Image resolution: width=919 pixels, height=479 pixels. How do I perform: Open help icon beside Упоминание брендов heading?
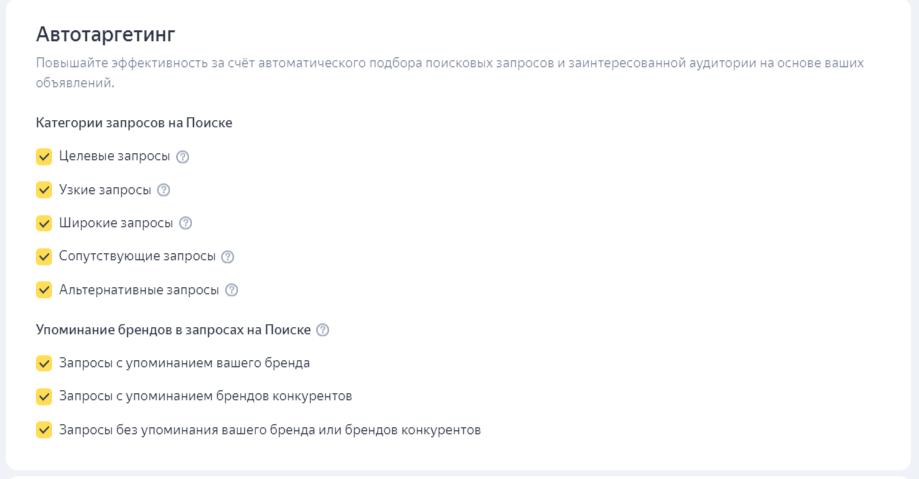[x=322, y=330]
